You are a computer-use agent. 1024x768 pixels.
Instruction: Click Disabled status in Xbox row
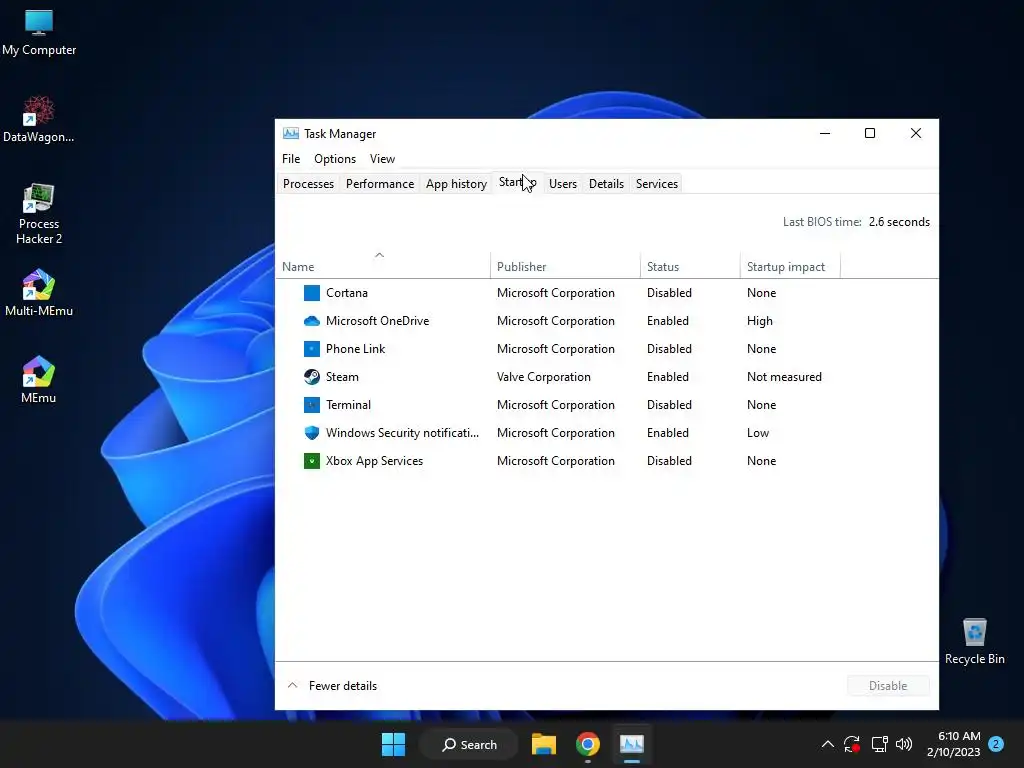tap(669, 461)
